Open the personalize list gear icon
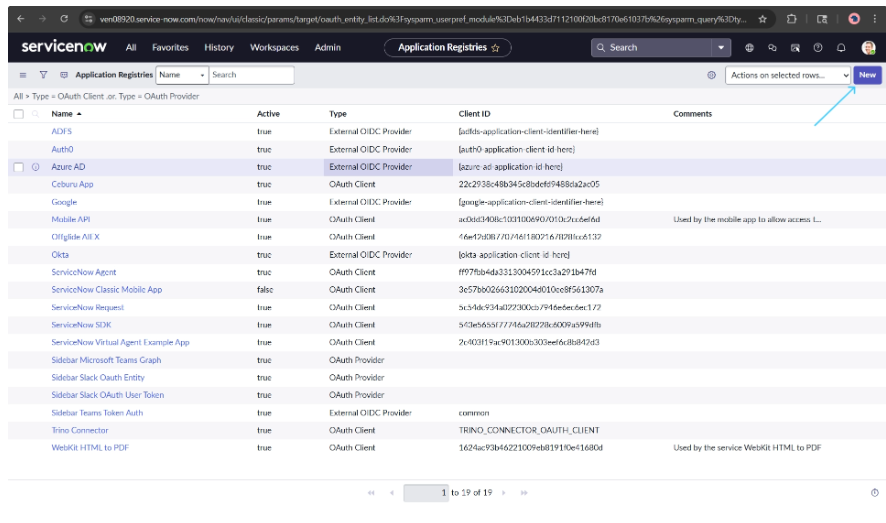 711,75
